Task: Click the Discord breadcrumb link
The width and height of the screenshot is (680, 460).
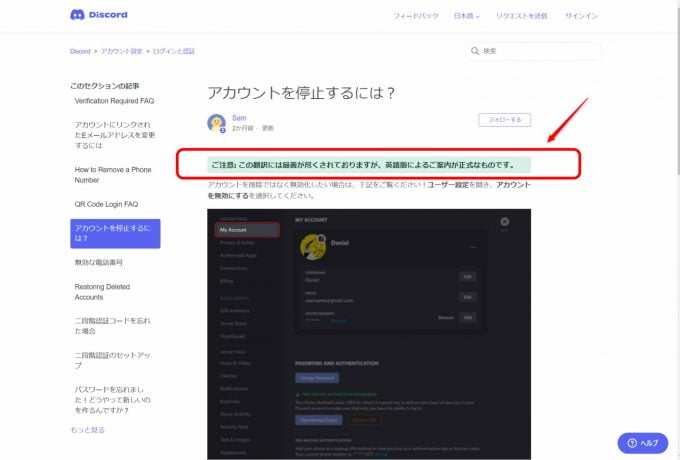Action: tap(81, 50)
